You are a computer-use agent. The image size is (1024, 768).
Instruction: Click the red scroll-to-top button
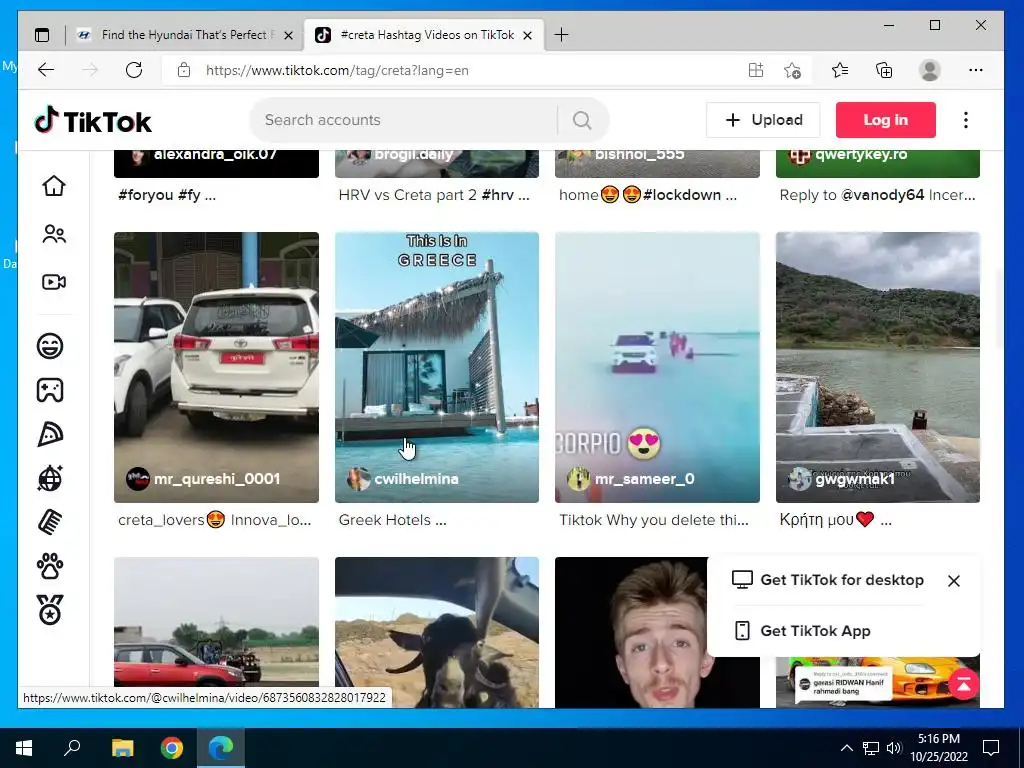pyautogui.click(x=963, y=684)
